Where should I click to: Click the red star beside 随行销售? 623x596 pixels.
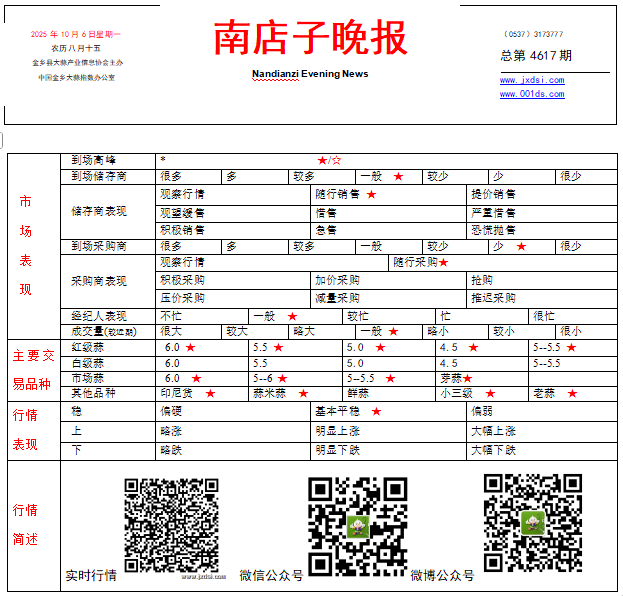coord(371,195)
